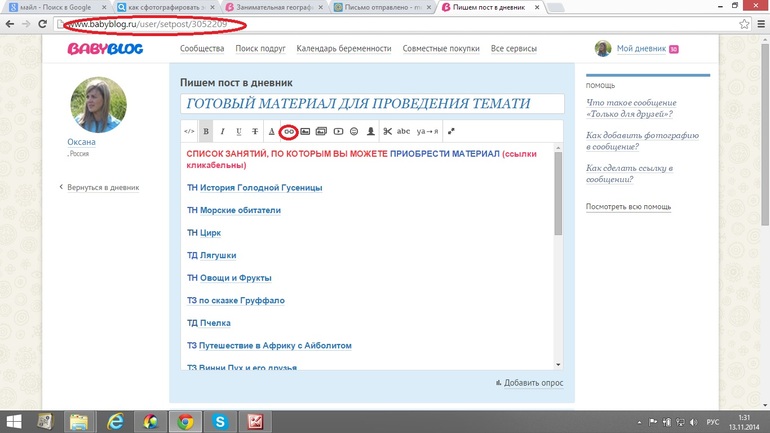Open Internet Explorer from the taskbar
The height and width of the screenshot is (433, 770).
115,422
